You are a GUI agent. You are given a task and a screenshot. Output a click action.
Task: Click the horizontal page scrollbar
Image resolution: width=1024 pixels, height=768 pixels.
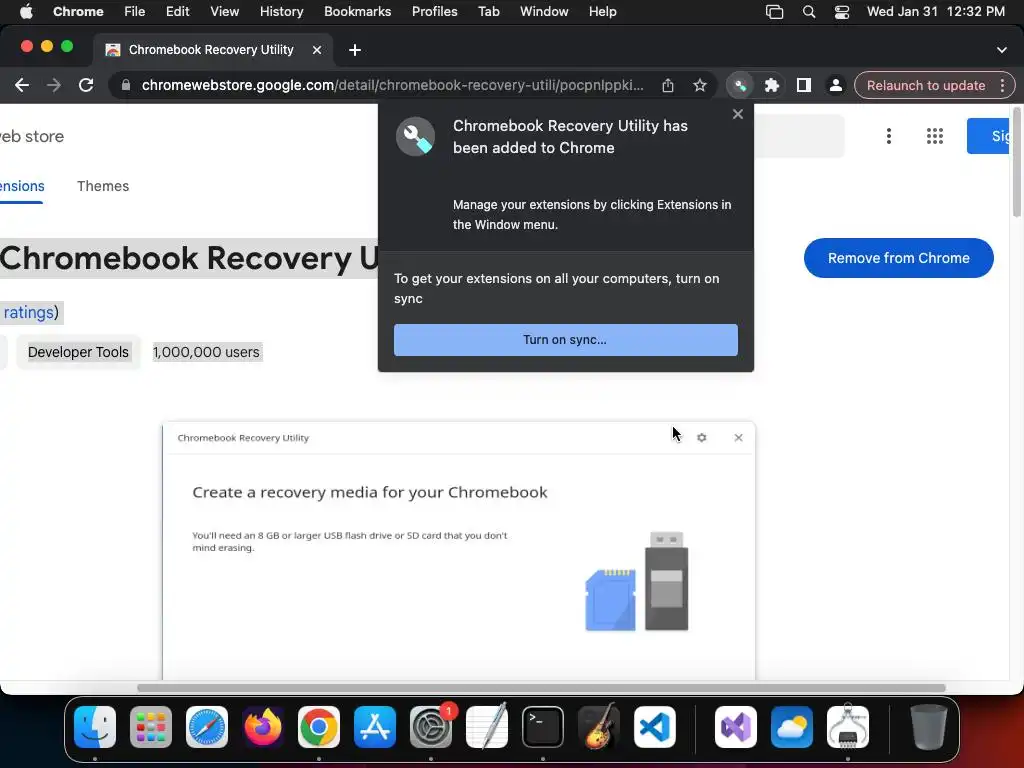[541, 688]
